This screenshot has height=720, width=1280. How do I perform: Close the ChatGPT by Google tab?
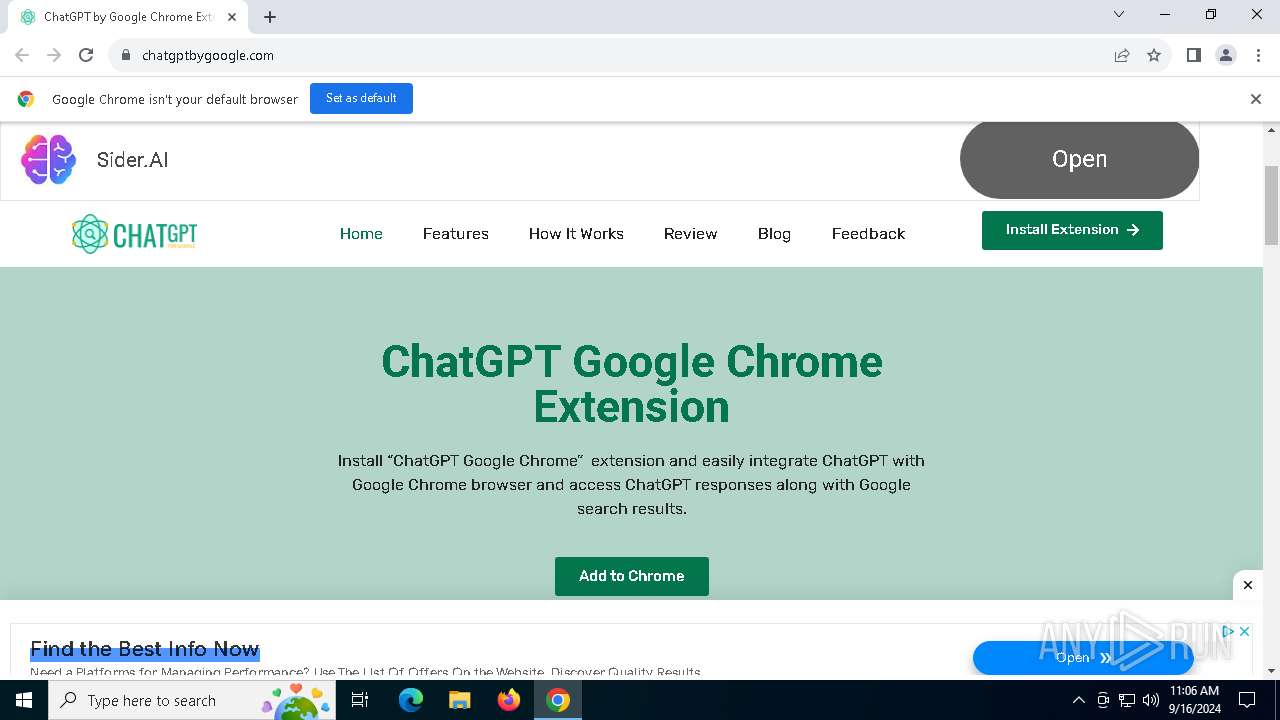pyautogui.click(x=232, y=17)
